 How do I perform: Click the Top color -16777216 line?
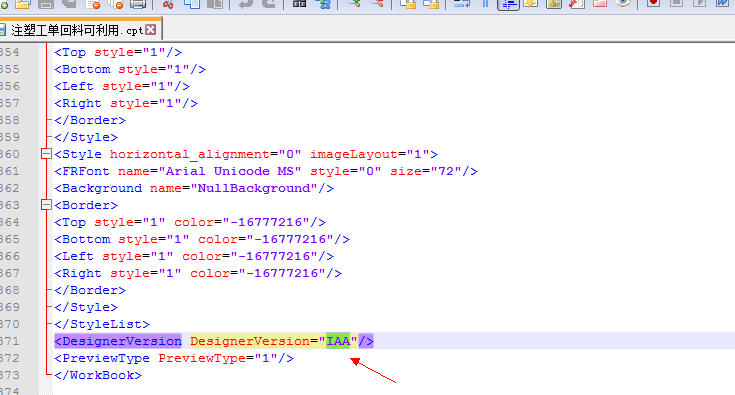click(190, 223)
